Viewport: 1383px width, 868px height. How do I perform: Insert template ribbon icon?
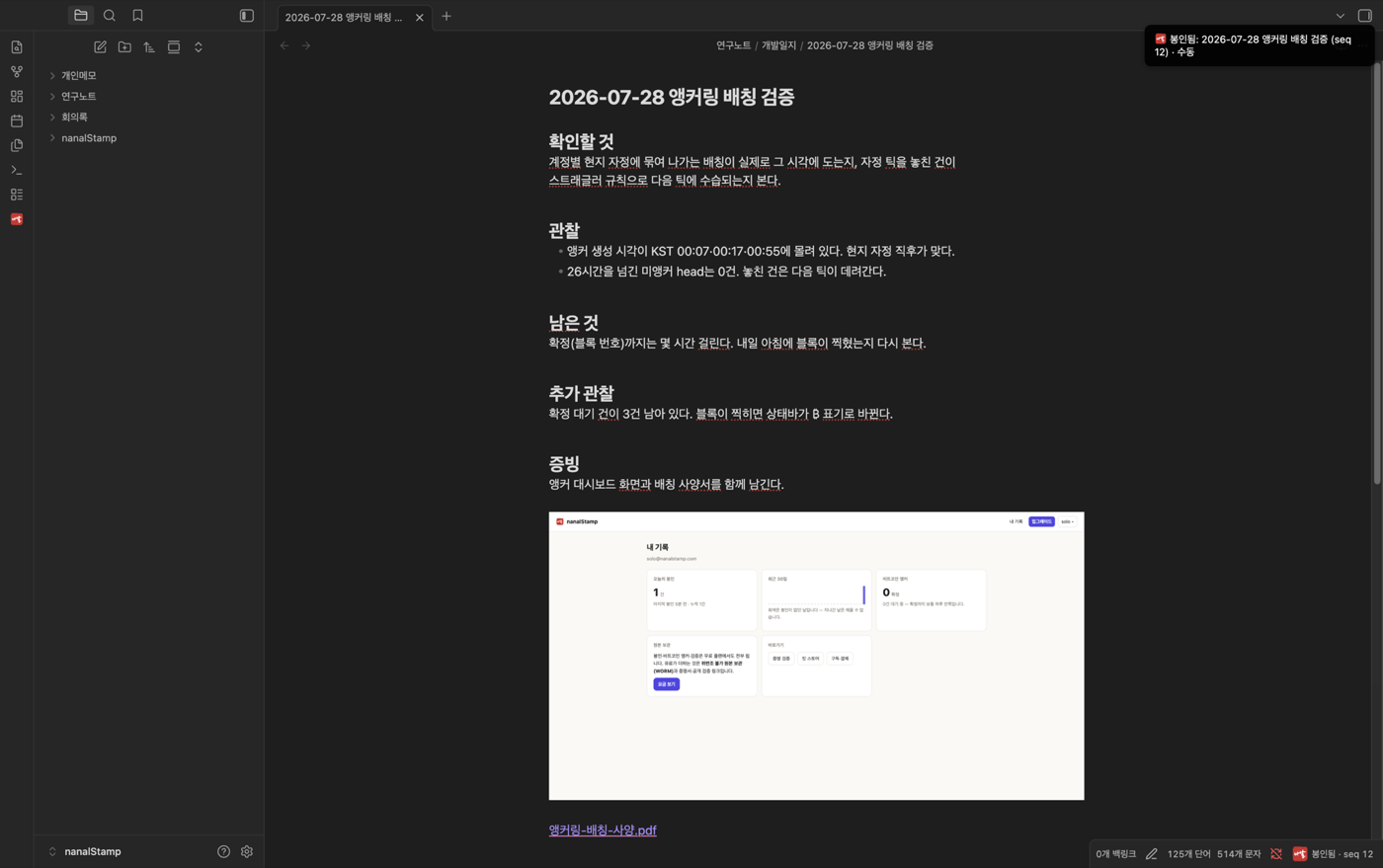[17, 145]
